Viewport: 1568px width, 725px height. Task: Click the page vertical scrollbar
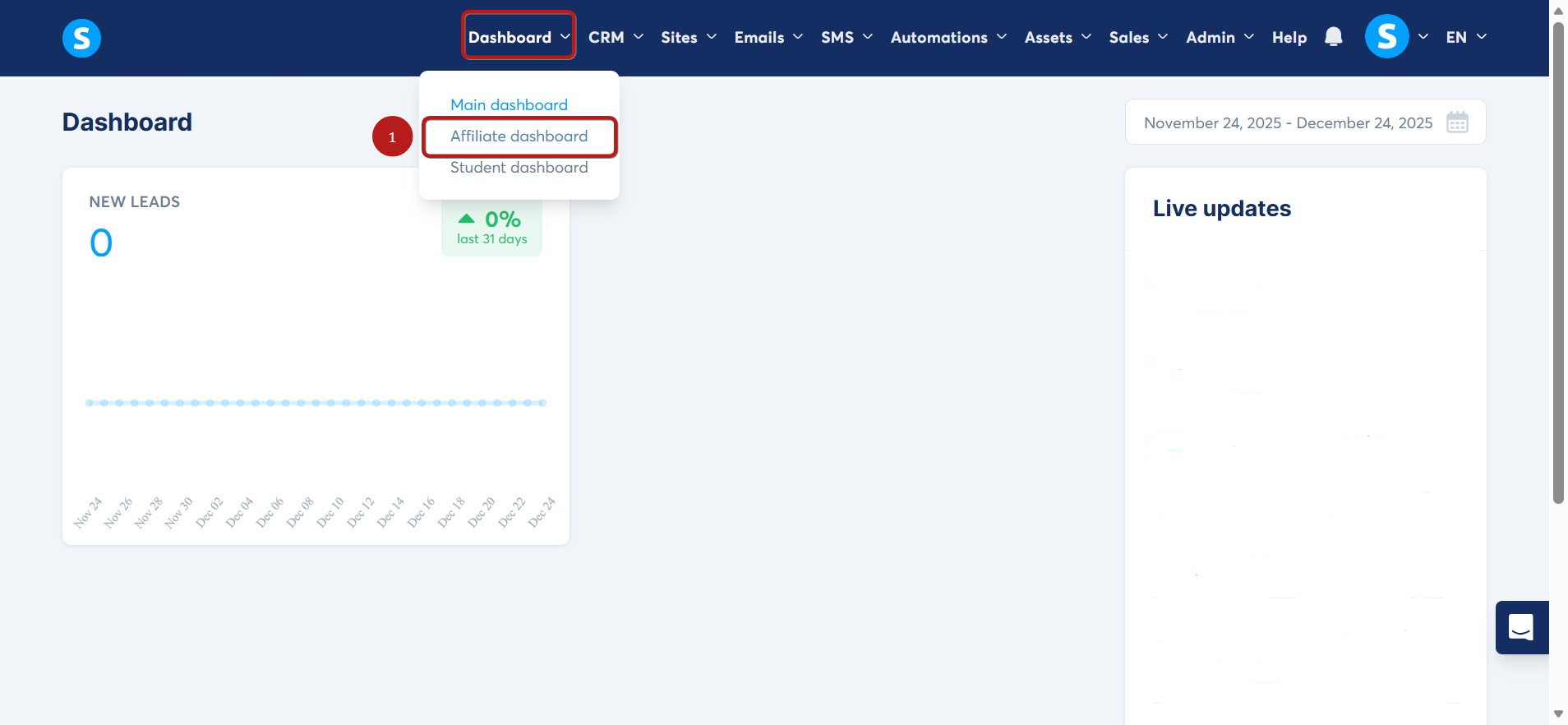click(1558, 263)
